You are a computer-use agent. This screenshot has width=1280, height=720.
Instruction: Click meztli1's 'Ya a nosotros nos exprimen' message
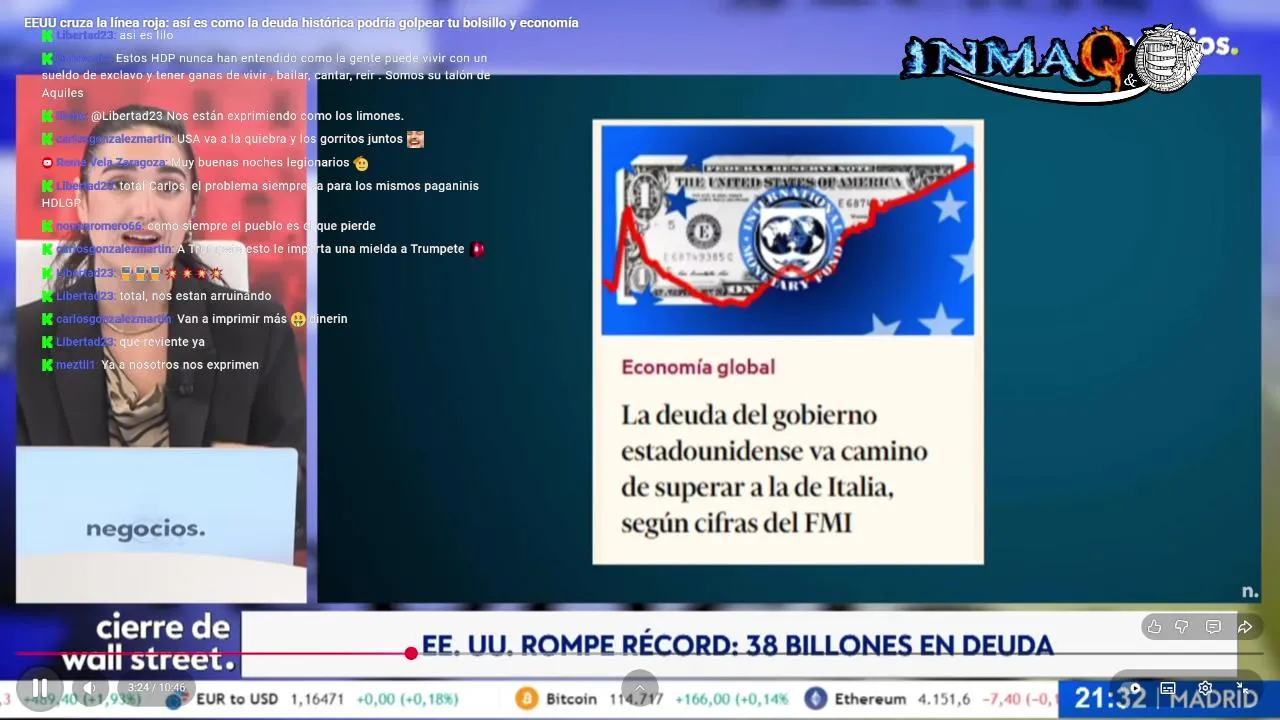(180, 365)
